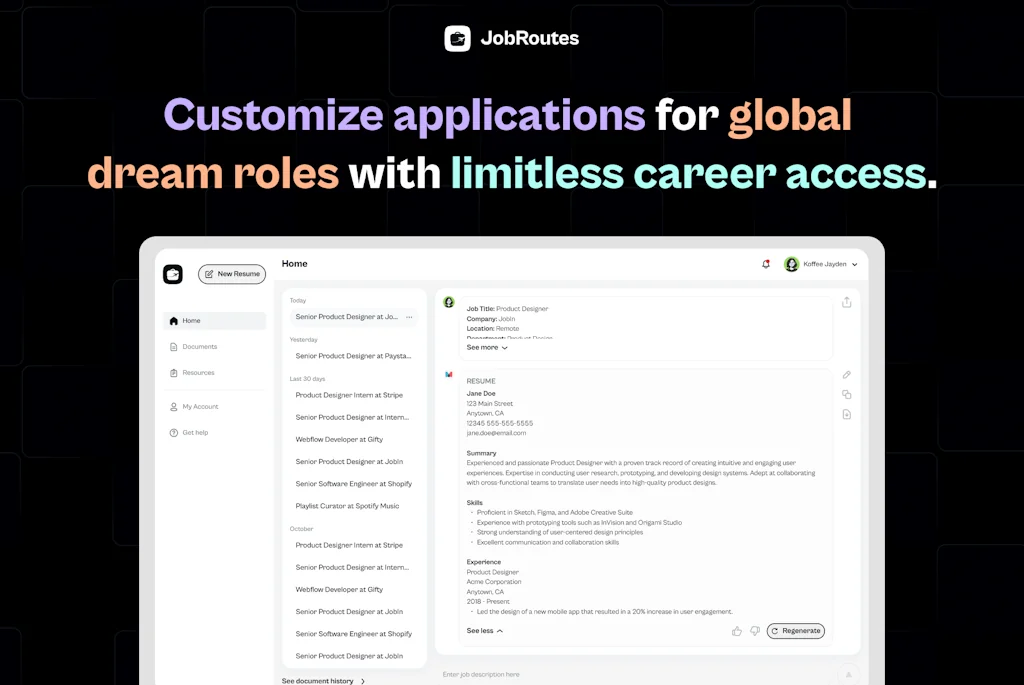Click the Regenerate button
This screenshot has height=685, width=1024.
[796, 631]
